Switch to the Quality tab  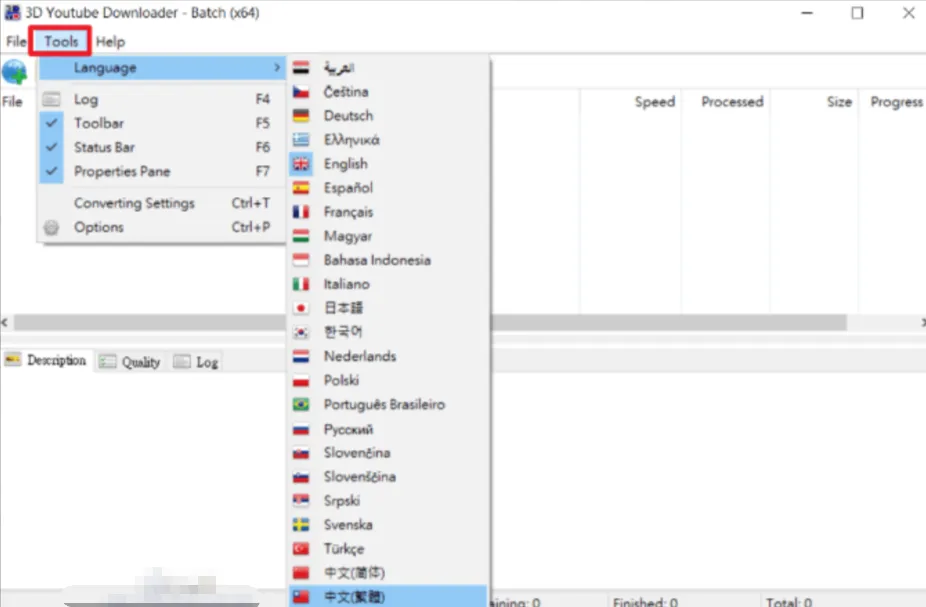130,362
